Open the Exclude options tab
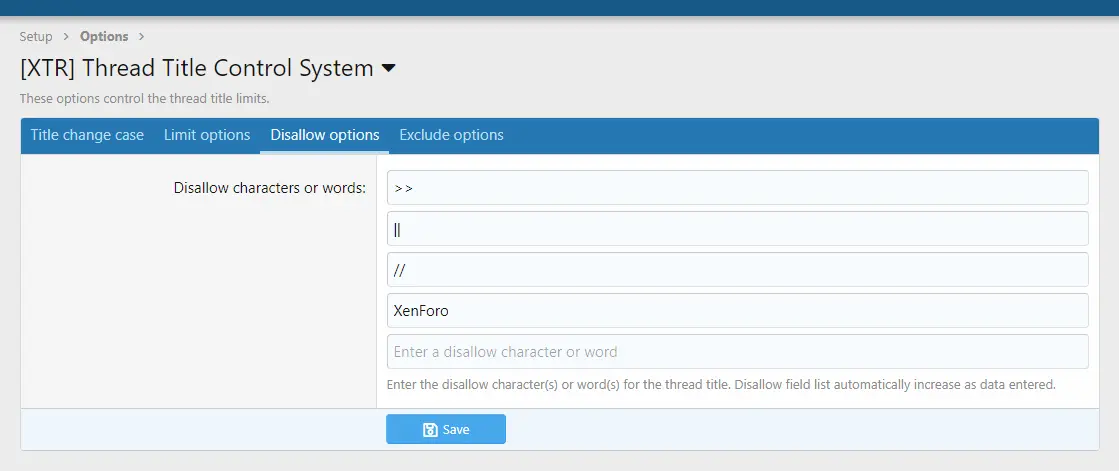Image resolution: width=1119 pixels, height=471 pixels. (451, 135)
